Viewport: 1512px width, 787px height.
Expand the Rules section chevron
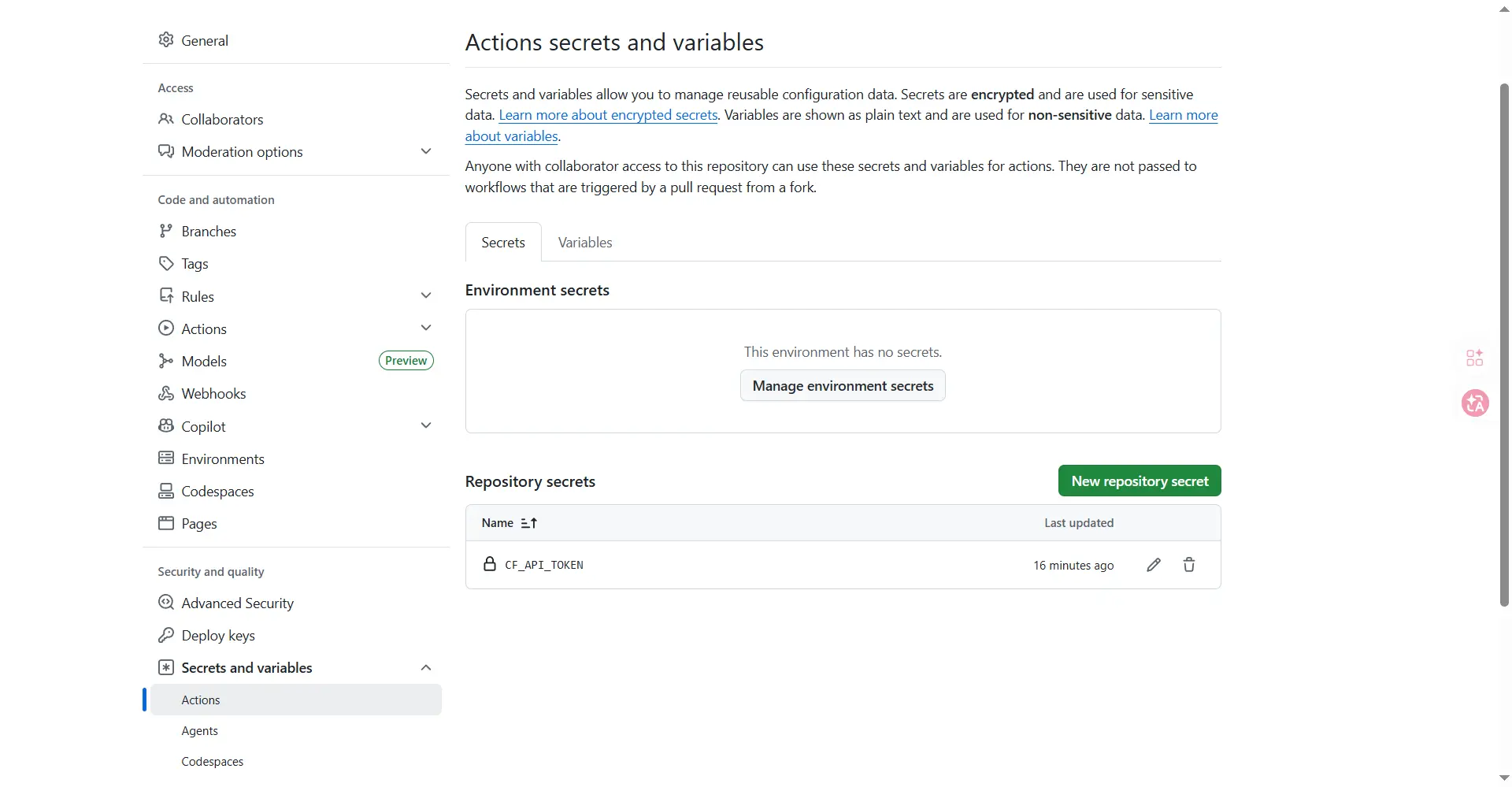coord(426,296)
